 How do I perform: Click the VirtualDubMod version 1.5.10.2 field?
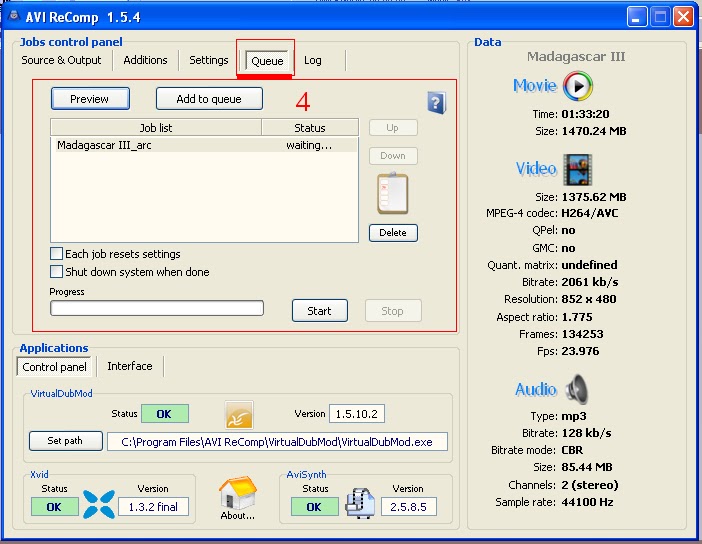357,414
